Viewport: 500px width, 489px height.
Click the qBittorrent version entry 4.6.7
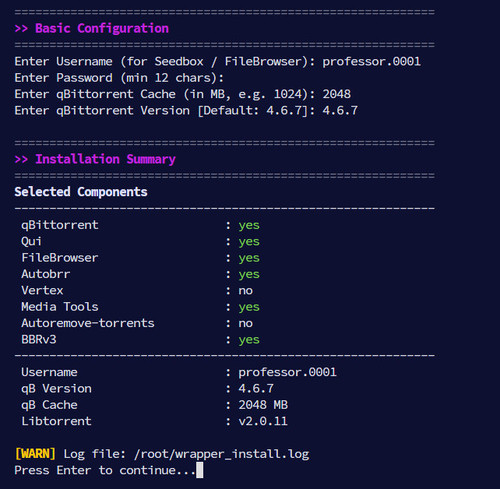pyautogui.click(x=340, y=110)
